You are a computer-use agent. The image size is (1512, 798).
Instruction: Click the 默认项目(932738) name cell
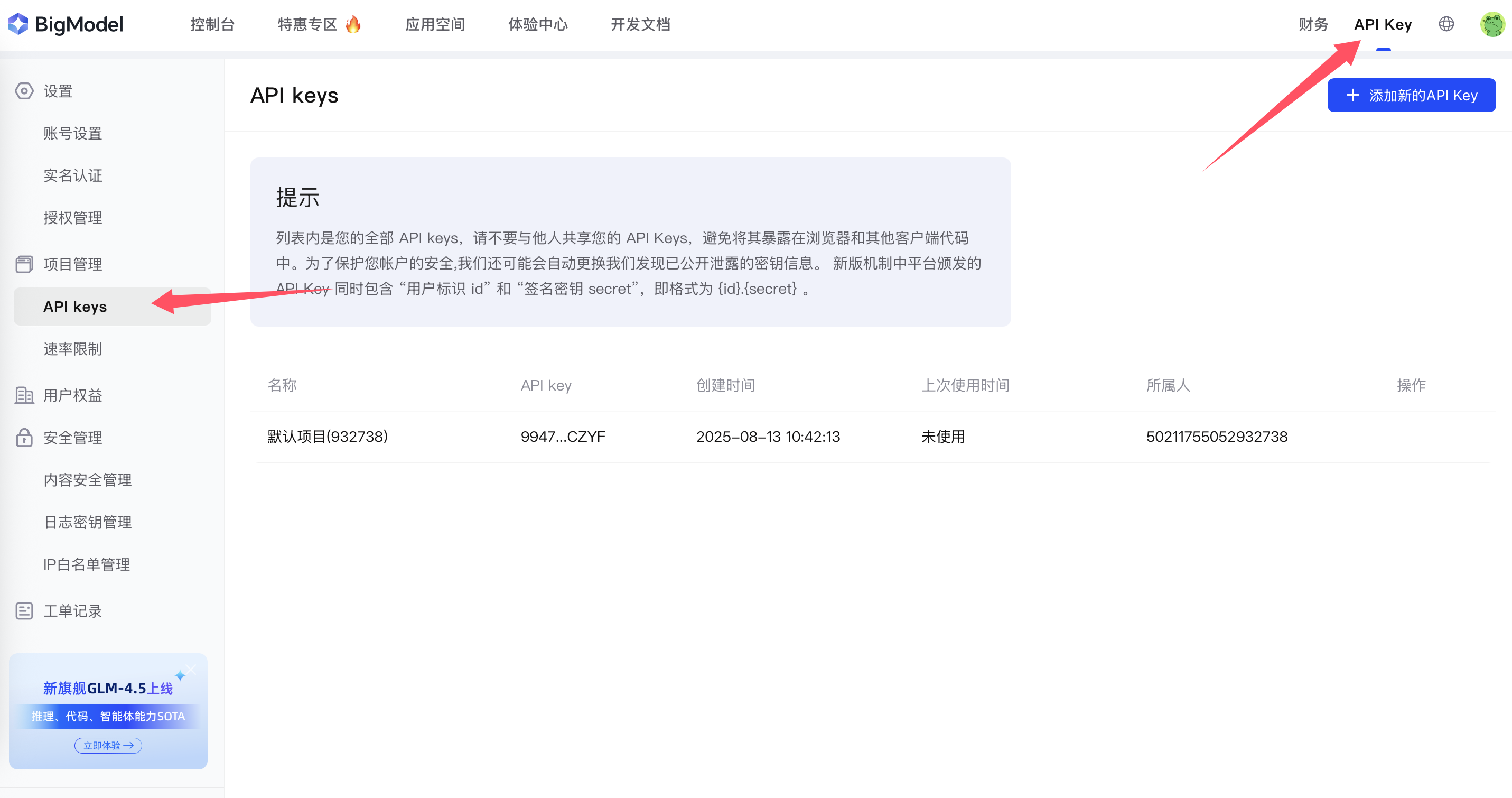click(328, 437)
